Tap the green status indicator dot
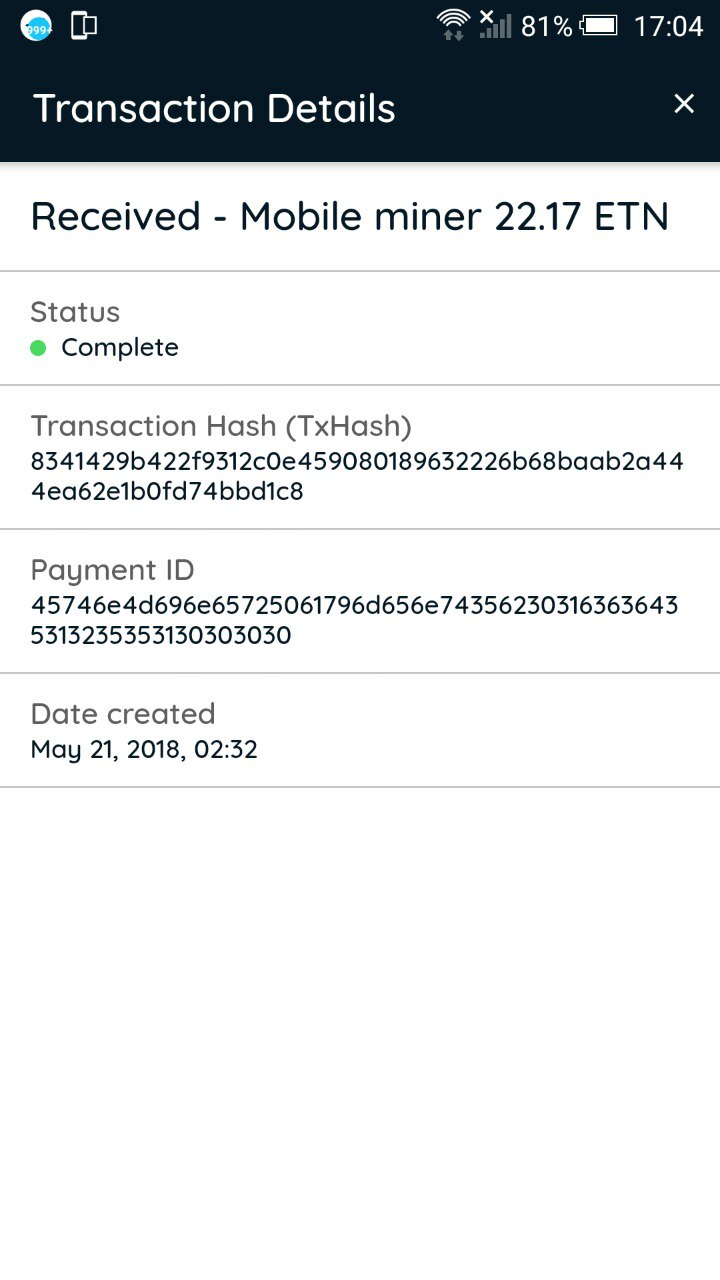The width and height of the screenshot is (720, 1280). point(39,348)
